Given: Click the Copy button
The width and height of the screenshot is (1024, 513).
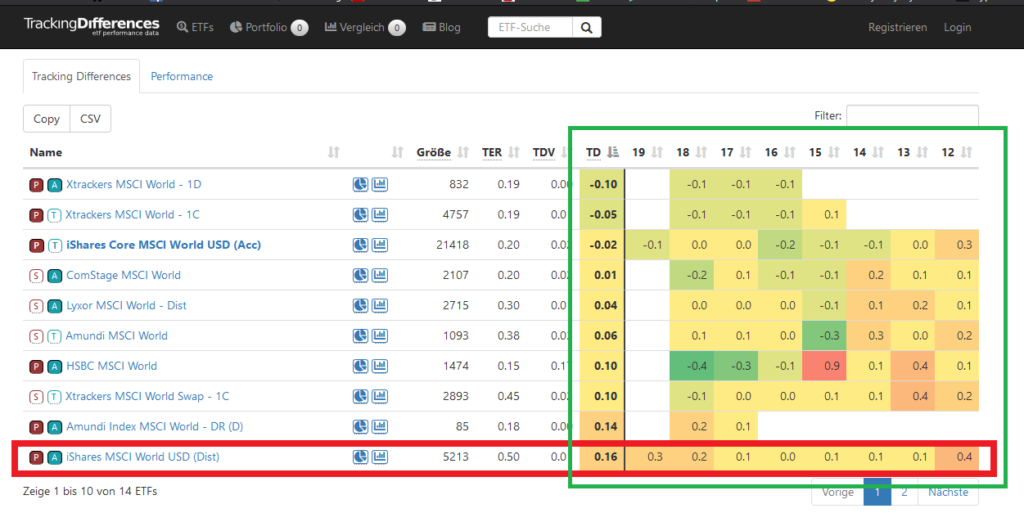Looking at the screenshot, I should point(46,119).
